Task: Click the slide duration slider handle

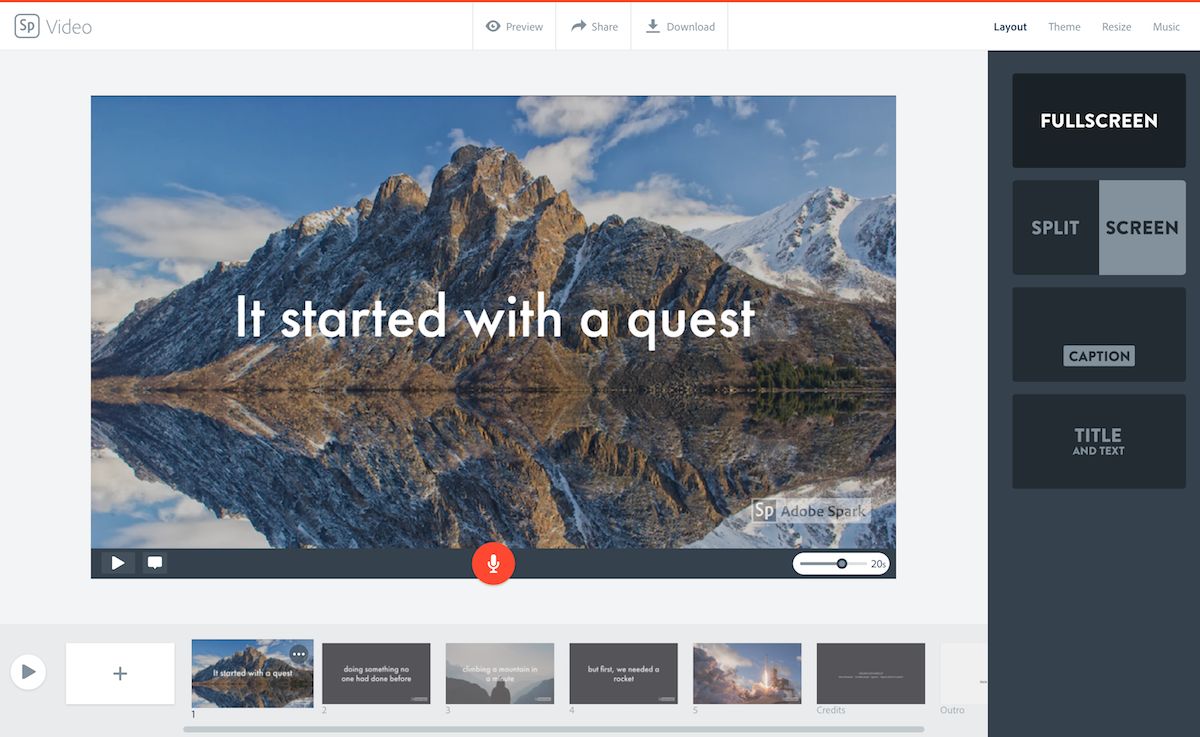Action: (842, 564)
